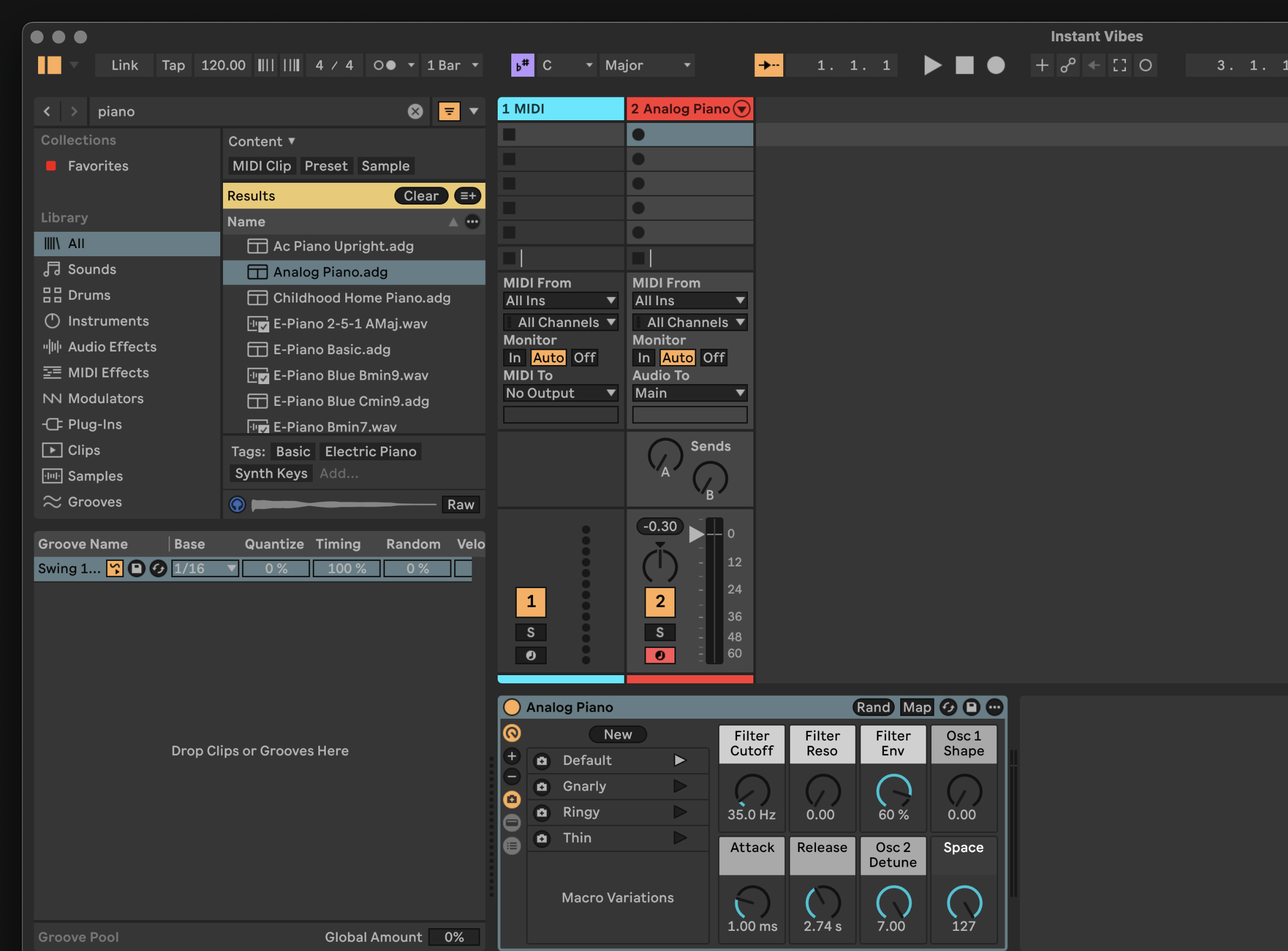The image size is (1288, 951).
Task: Open the Audio To Main dropdown
Action: click(690, 393)
